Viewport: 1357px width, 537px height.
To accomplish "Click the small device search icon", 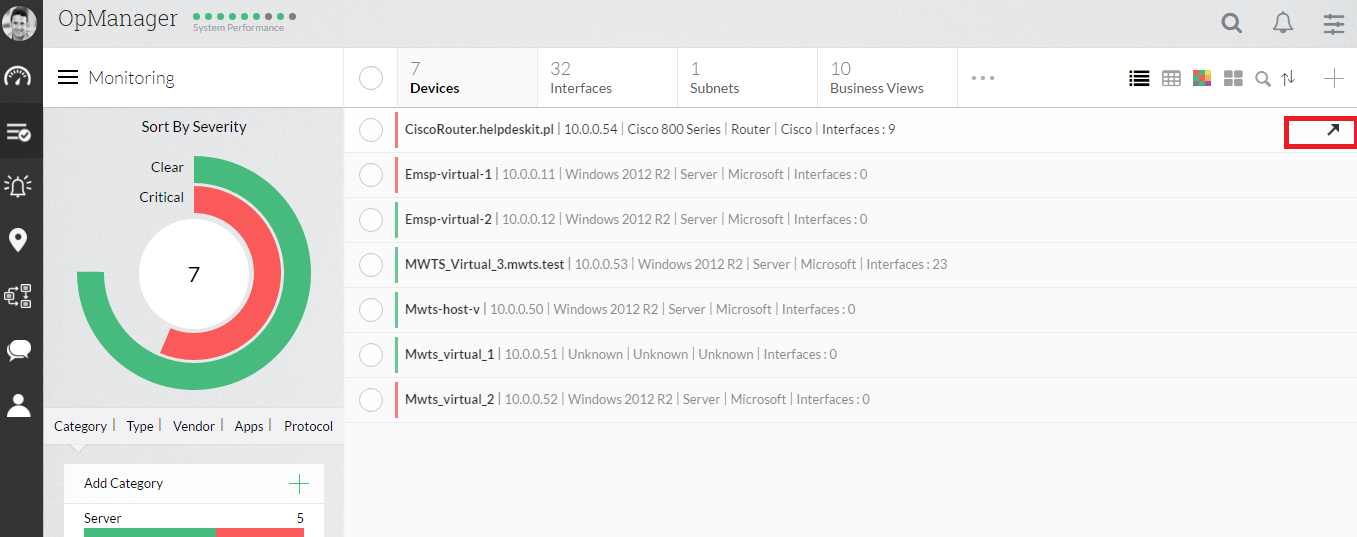I will [x=1263, y=78].
